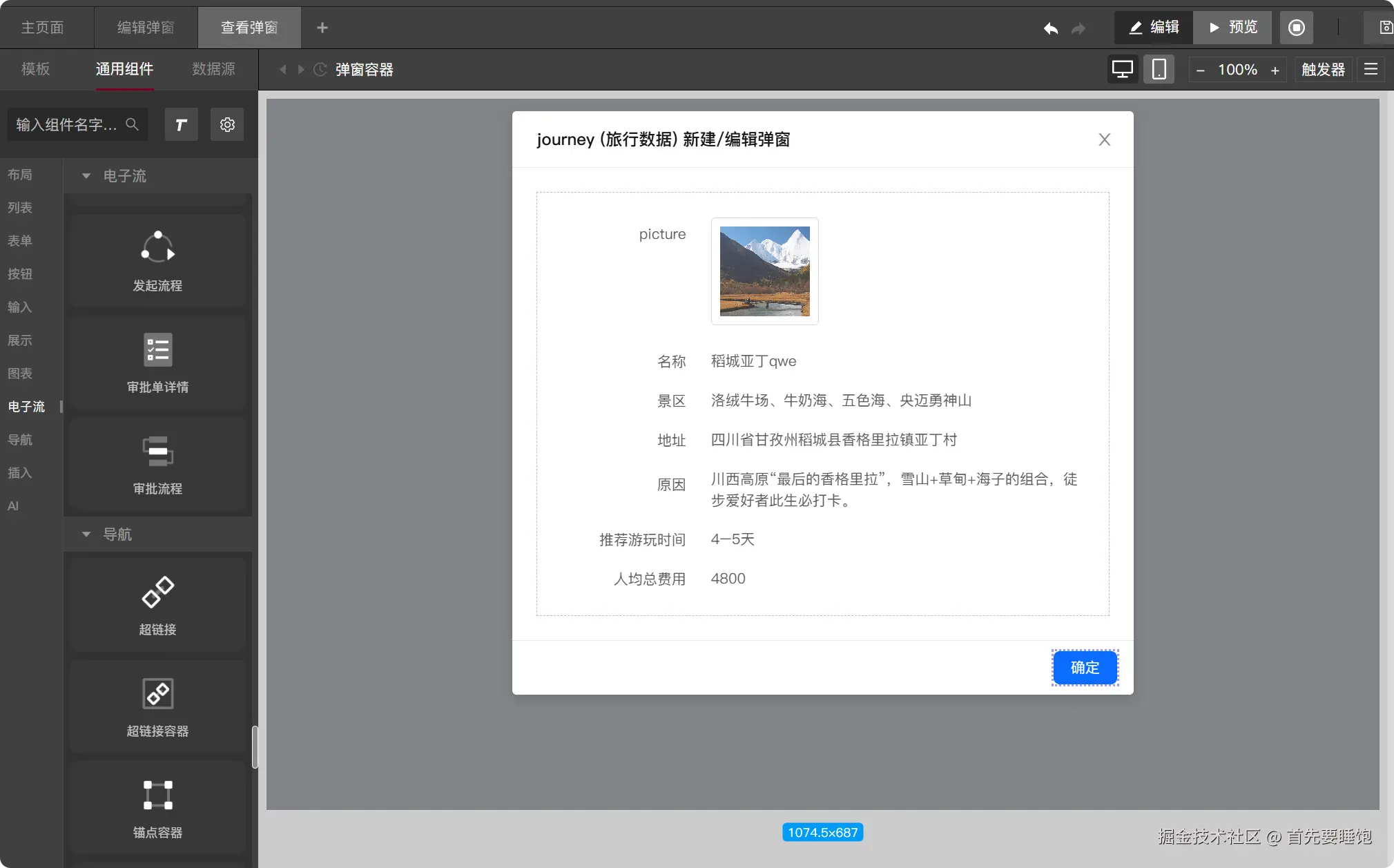Screen dimensions: 1394x868
Task: Open the 触发器 button
Action: click(x=1323, y=70)
